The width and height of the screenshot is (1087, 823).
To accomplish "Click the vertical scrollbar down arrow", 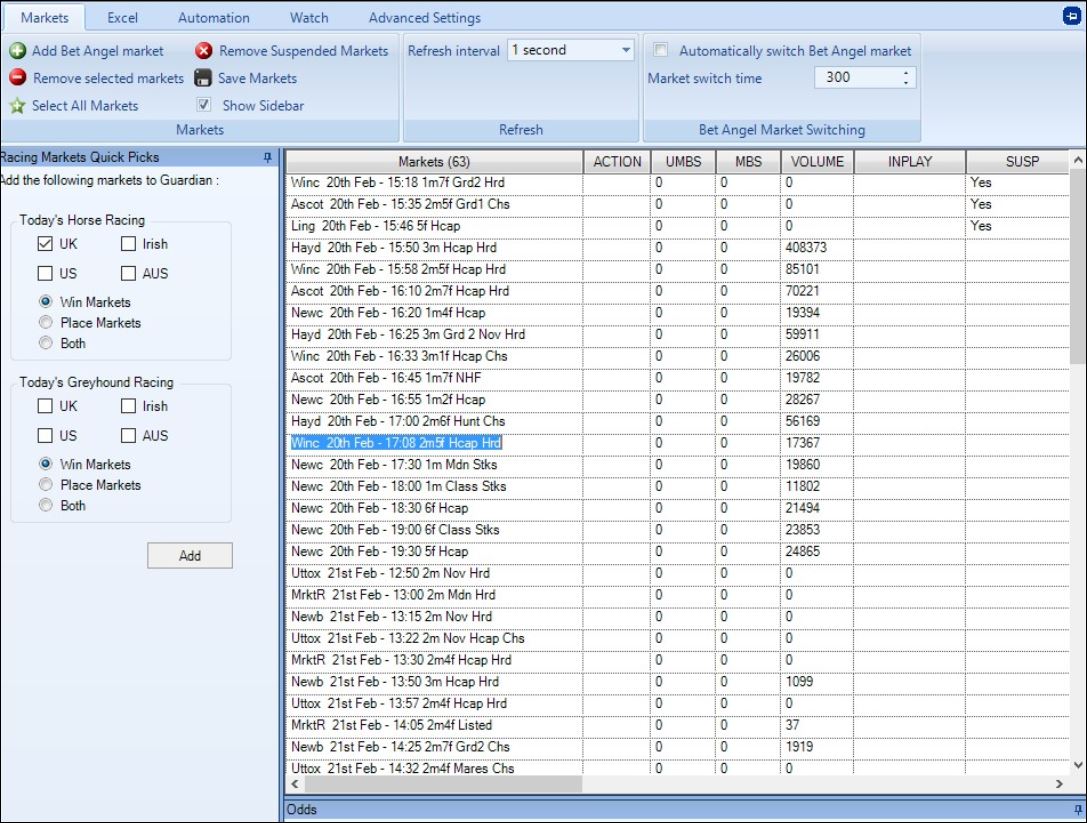I will (x=1078, y=765).
